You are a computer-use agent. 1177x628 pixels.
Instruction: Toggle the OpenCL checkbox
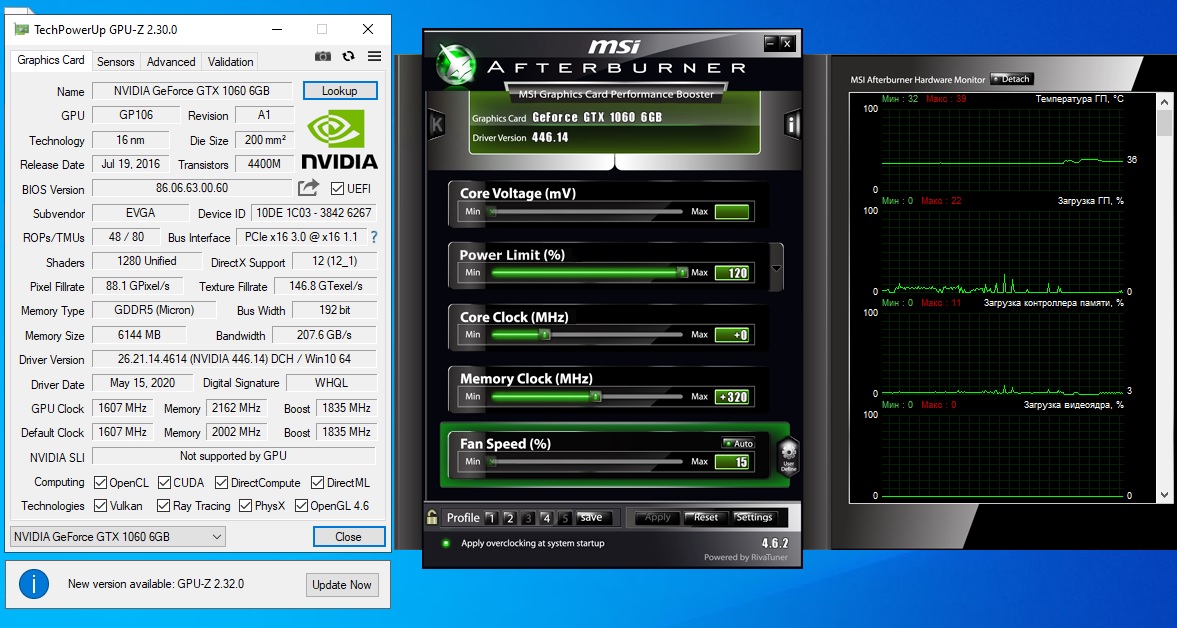[x=101, y=482]
